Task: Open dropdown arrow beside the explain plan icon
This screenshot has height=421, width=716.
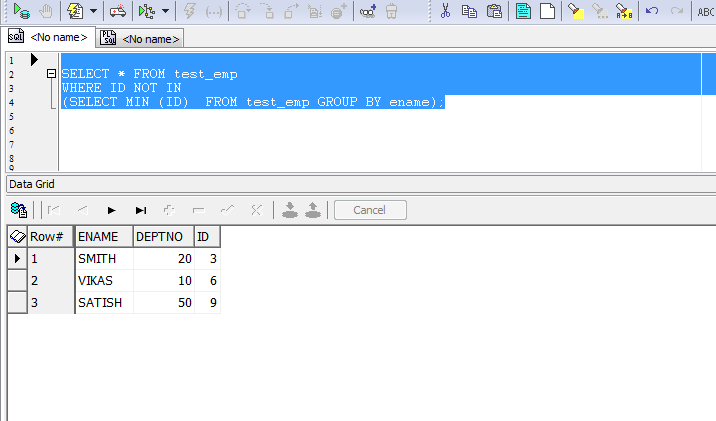Action: click(x=165, y=11)
